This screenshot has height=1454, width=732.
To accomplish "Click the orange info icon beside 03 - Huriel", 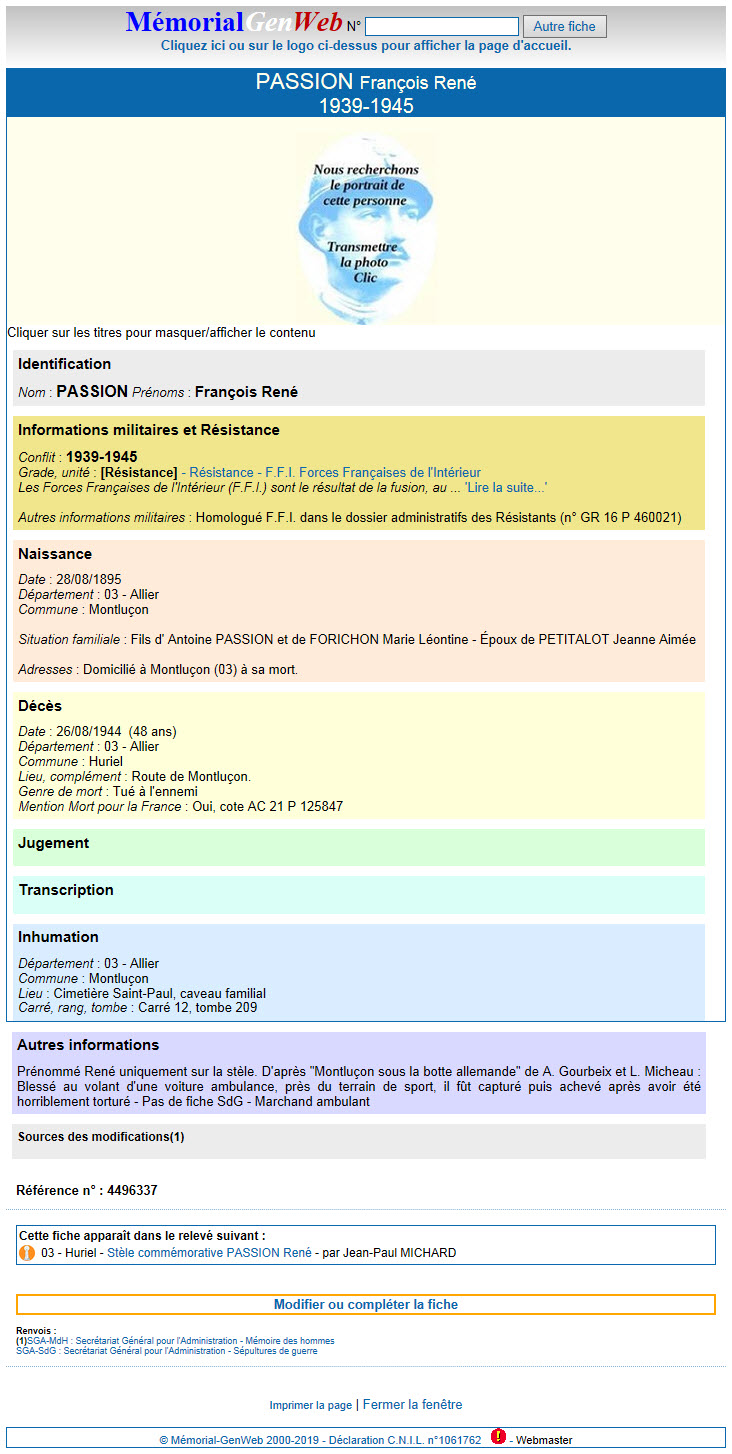I will coord(28,1252).
